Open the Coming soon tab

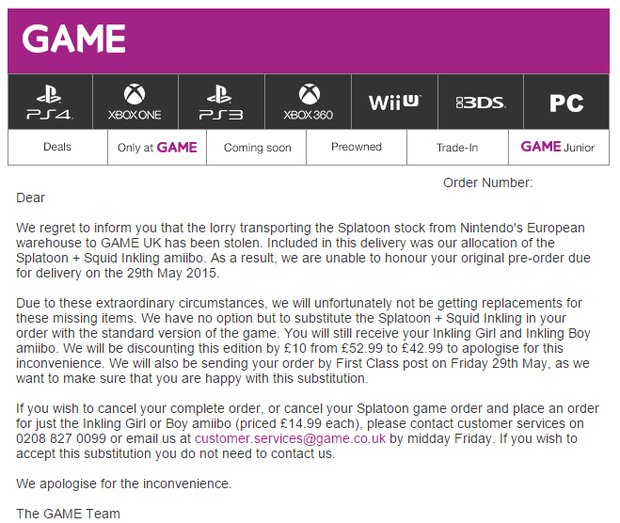[257, 147]
